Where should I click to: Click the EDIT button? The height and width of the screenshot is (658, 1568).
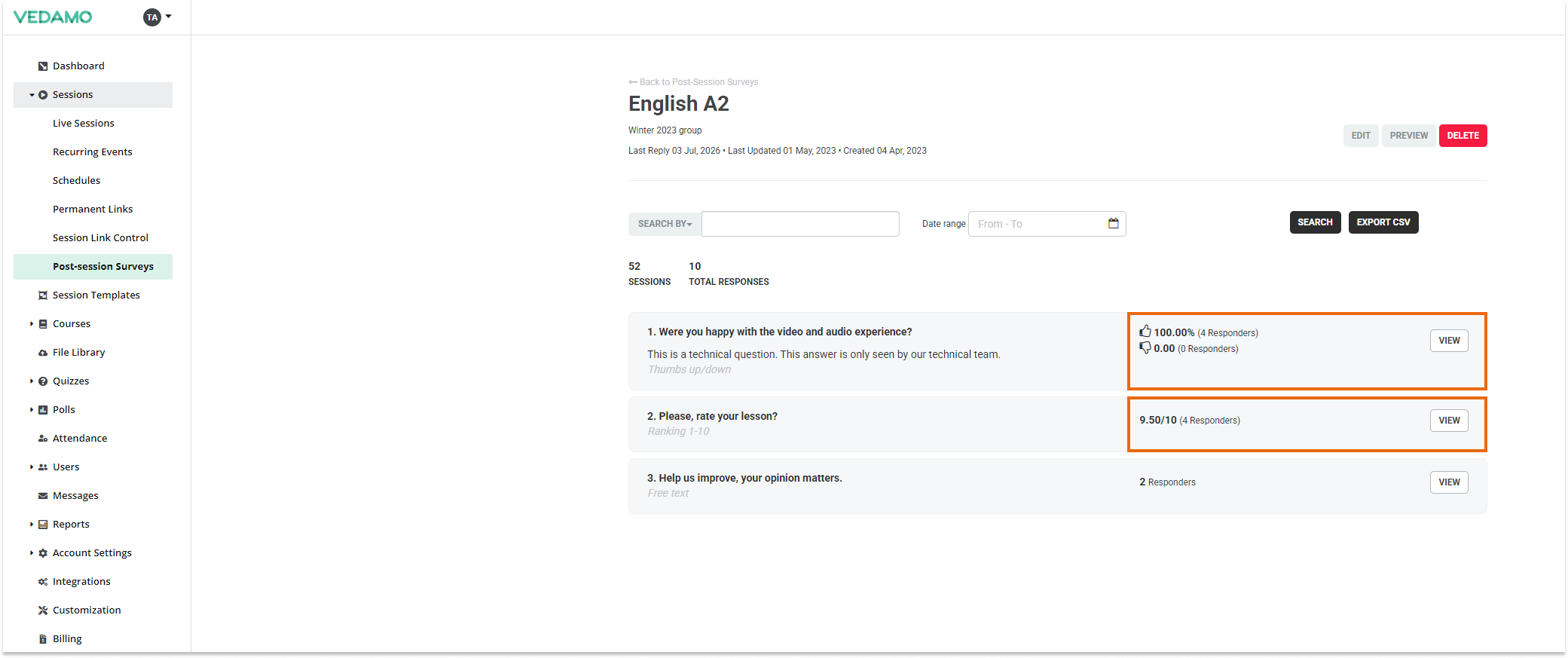(x=1361, y=136)
